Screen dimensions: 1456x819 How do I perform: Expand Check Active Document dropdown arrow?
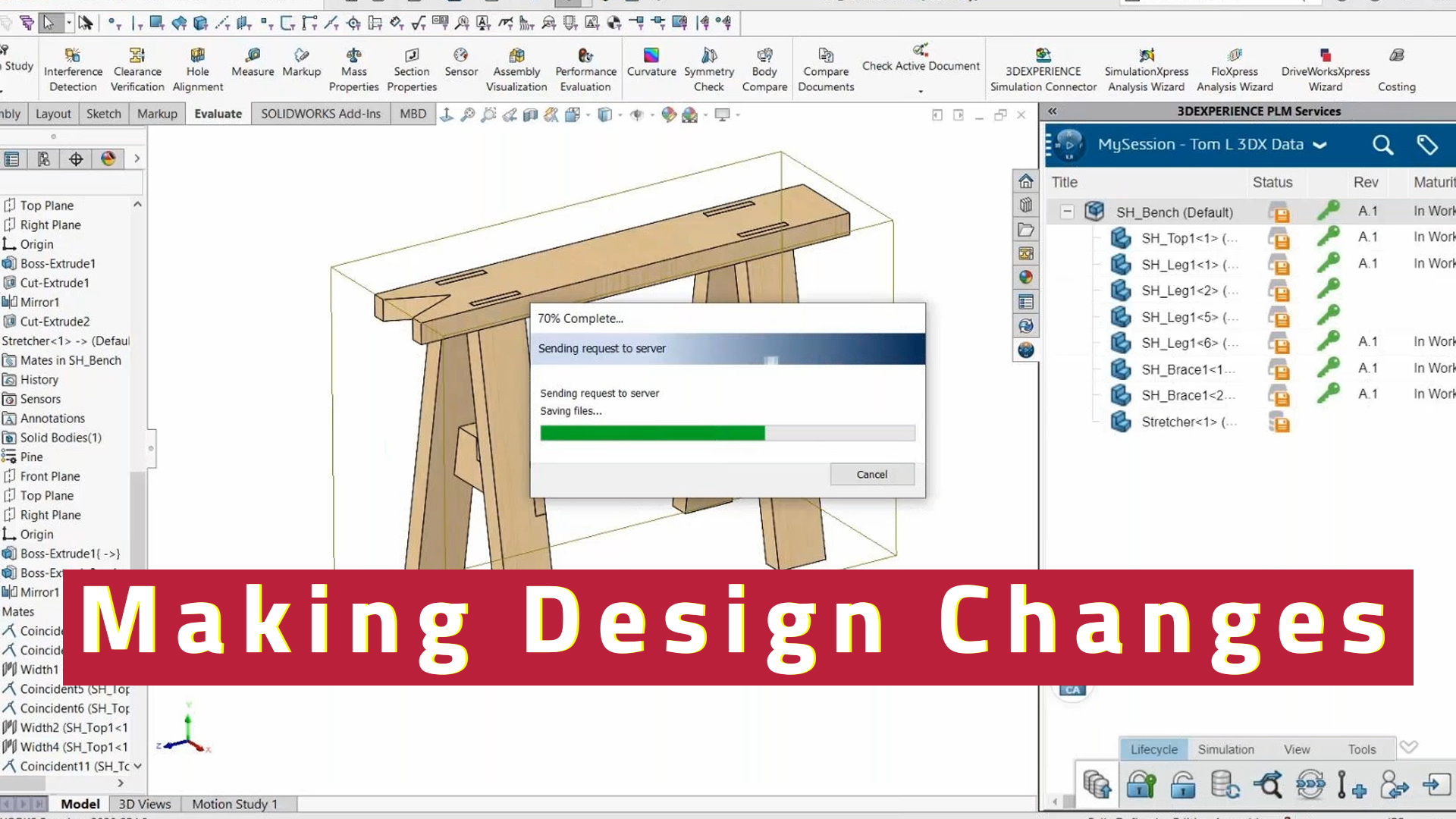click(921, 91)
